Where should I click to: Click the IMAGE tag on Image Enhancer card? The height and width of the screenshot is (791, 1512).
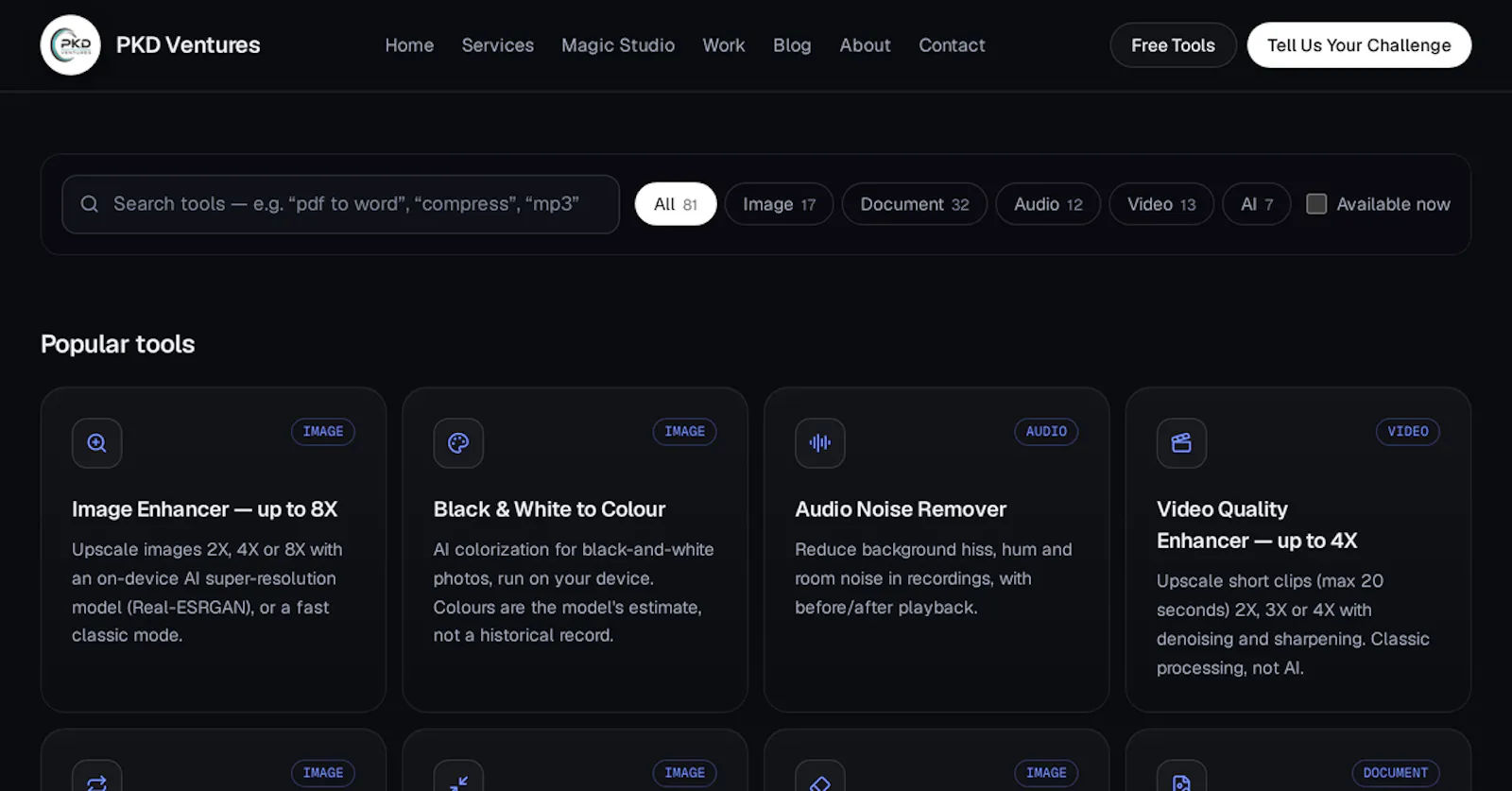point(323,432)
